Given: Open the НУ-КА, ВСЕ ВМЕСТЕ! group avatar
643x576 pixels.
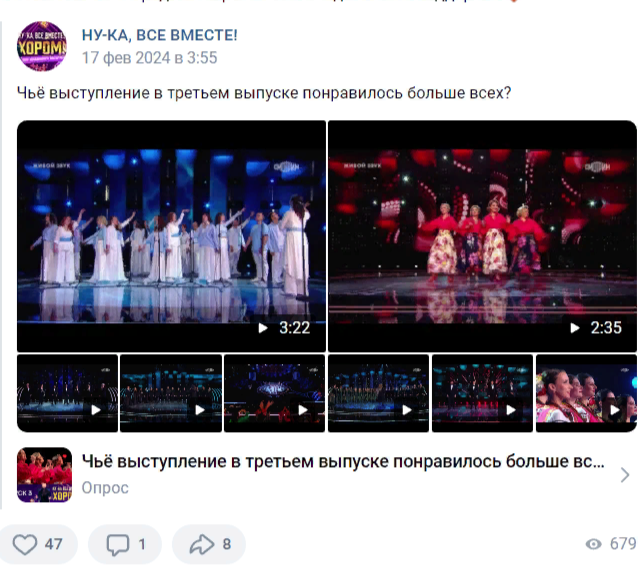Looking at the screenshot, I should [x=42, y=46].
